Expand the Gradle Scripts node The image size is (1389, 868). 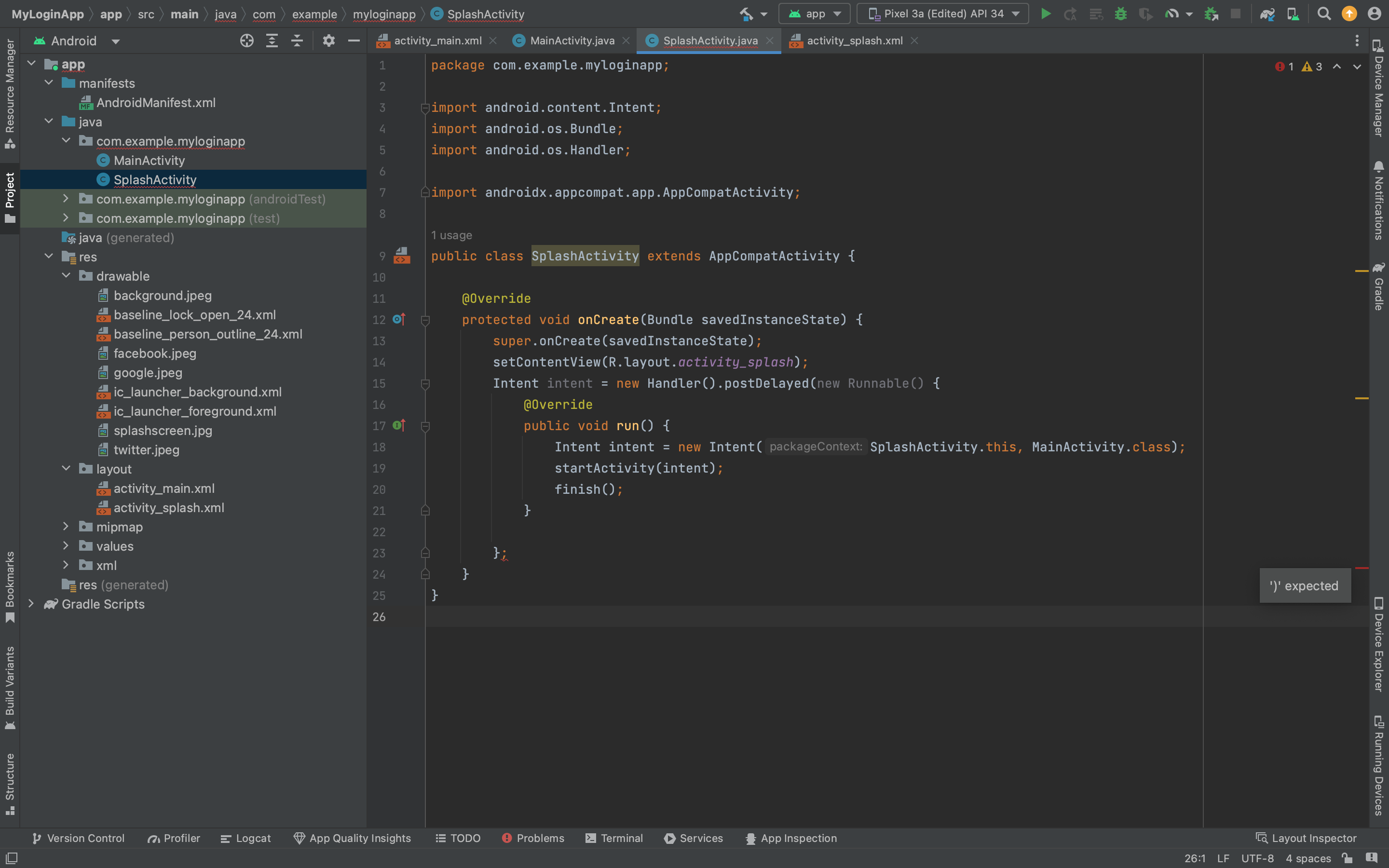pyautogui.click(x=31, y=604)
